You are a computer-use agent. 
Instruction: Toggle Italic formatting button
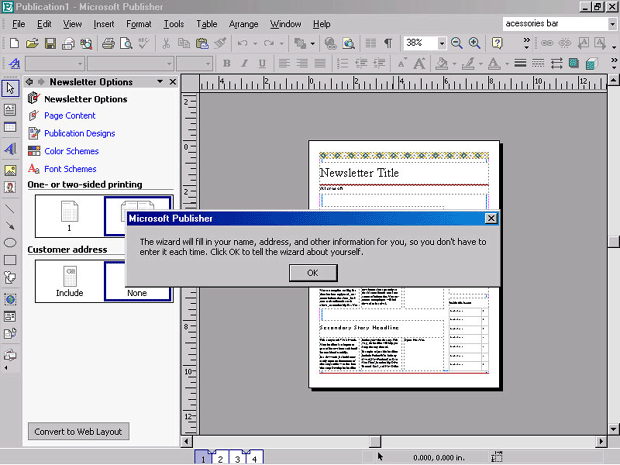(x=244, y=63)
